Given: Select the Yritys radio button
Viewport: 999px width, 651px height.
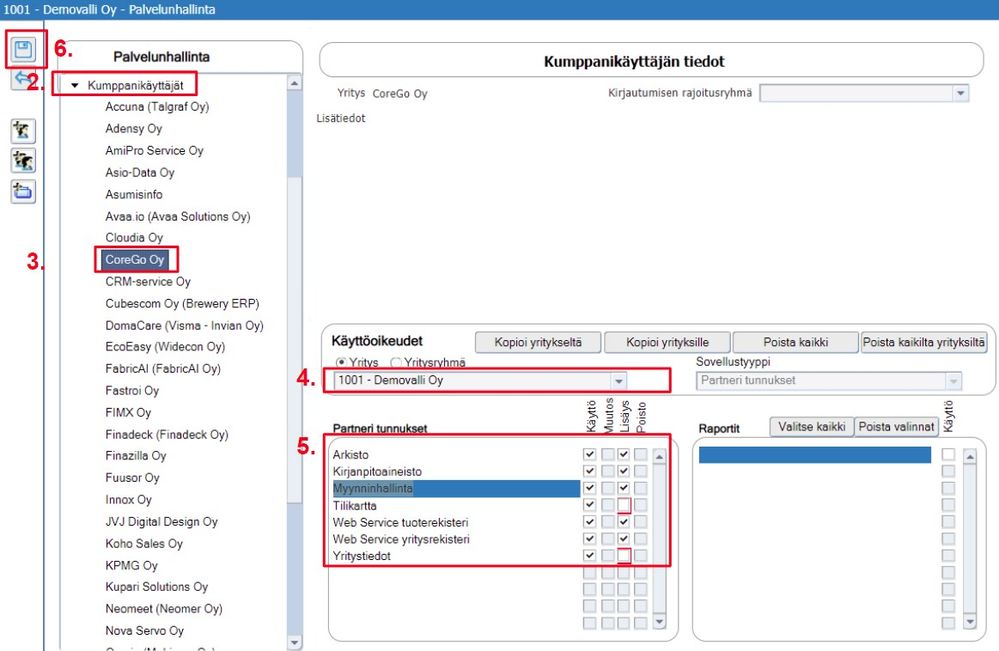Looking at the screenshot, I should pyautogui.click(x=341, y=362).
